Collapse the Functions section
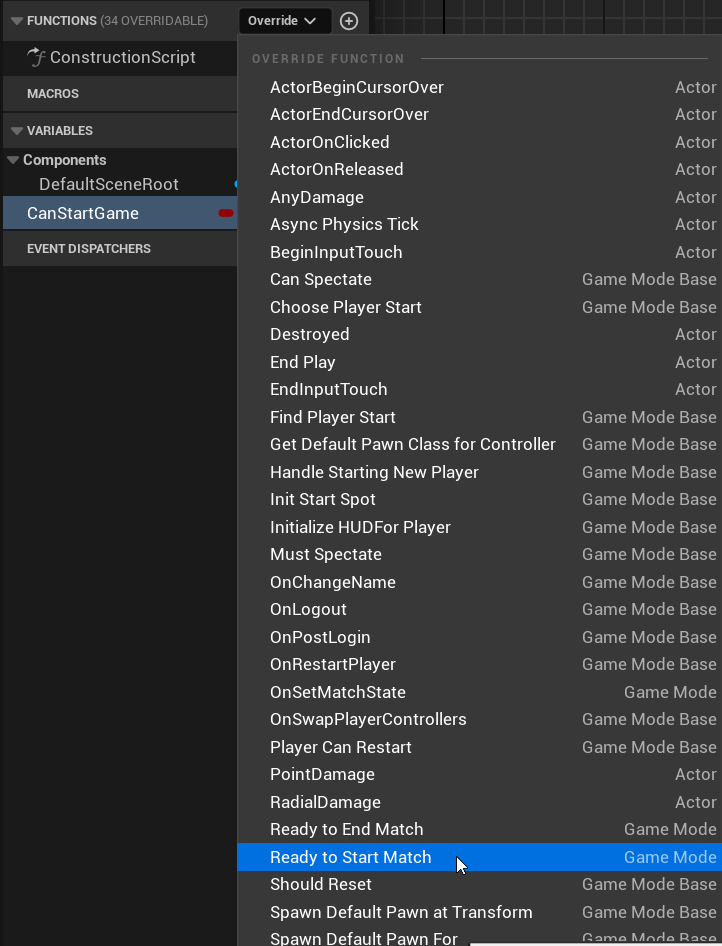 click(16, 21)
